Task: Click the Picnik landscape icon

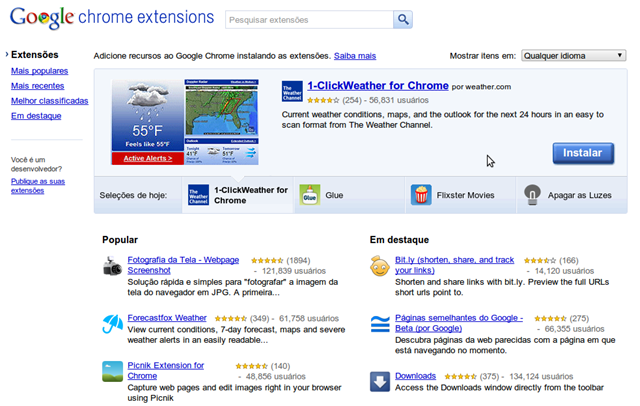Action: 112,371
